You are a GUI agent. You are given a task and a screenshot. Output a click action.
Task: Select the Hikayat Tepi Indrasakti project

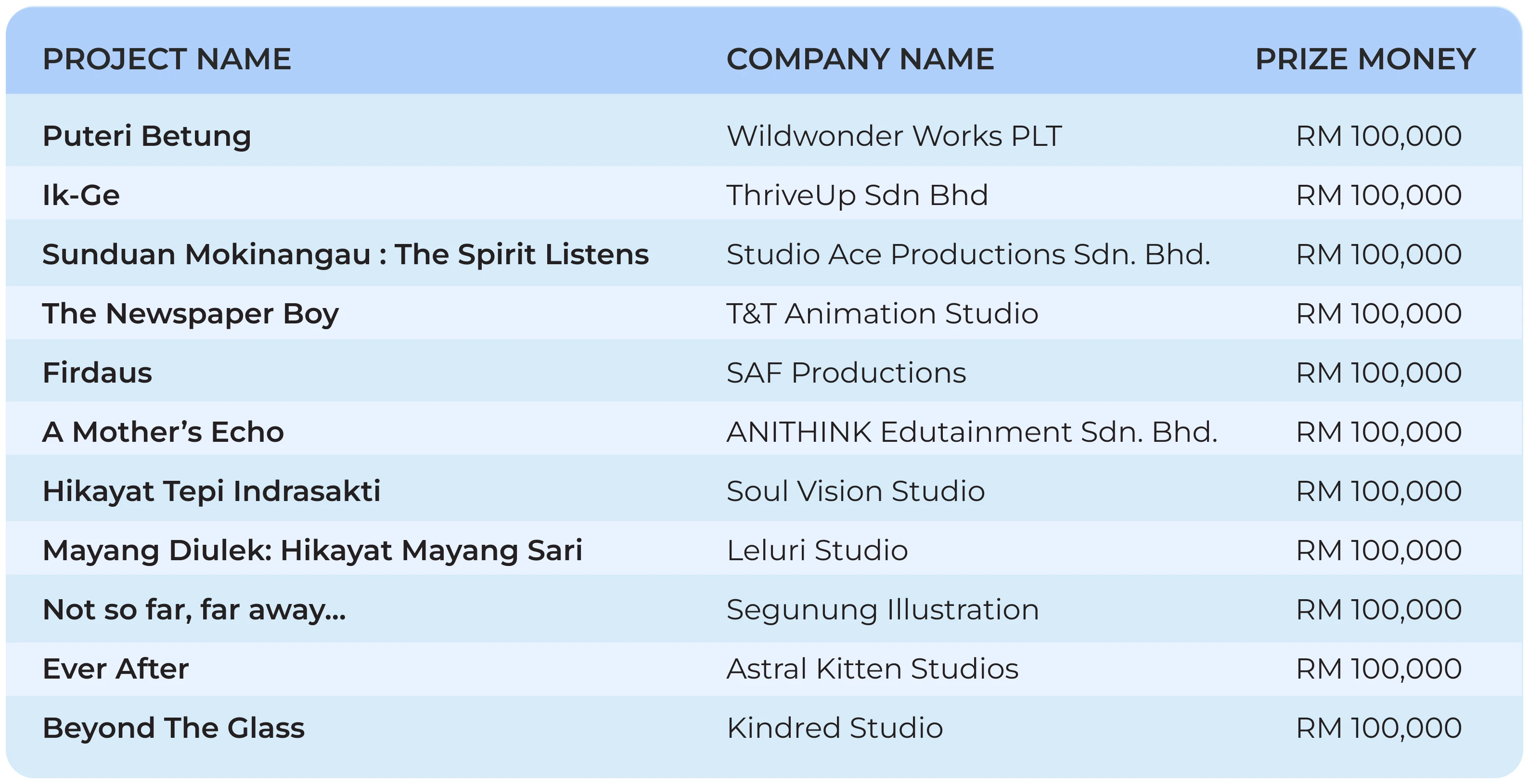pos(211,491)
